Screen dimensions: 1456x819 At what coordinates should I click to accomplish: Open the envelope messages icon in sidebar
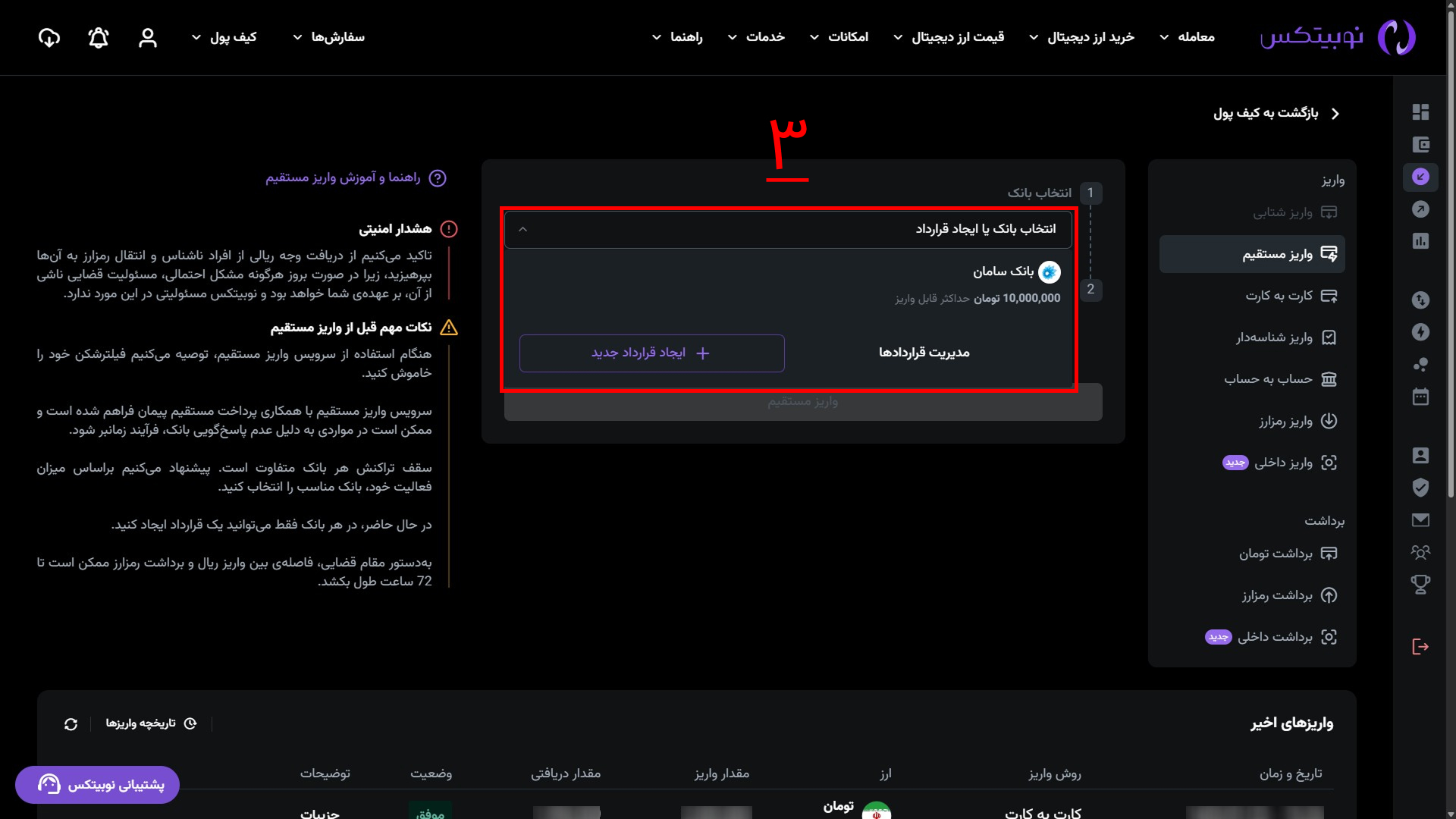click(x=1420, y=519)
